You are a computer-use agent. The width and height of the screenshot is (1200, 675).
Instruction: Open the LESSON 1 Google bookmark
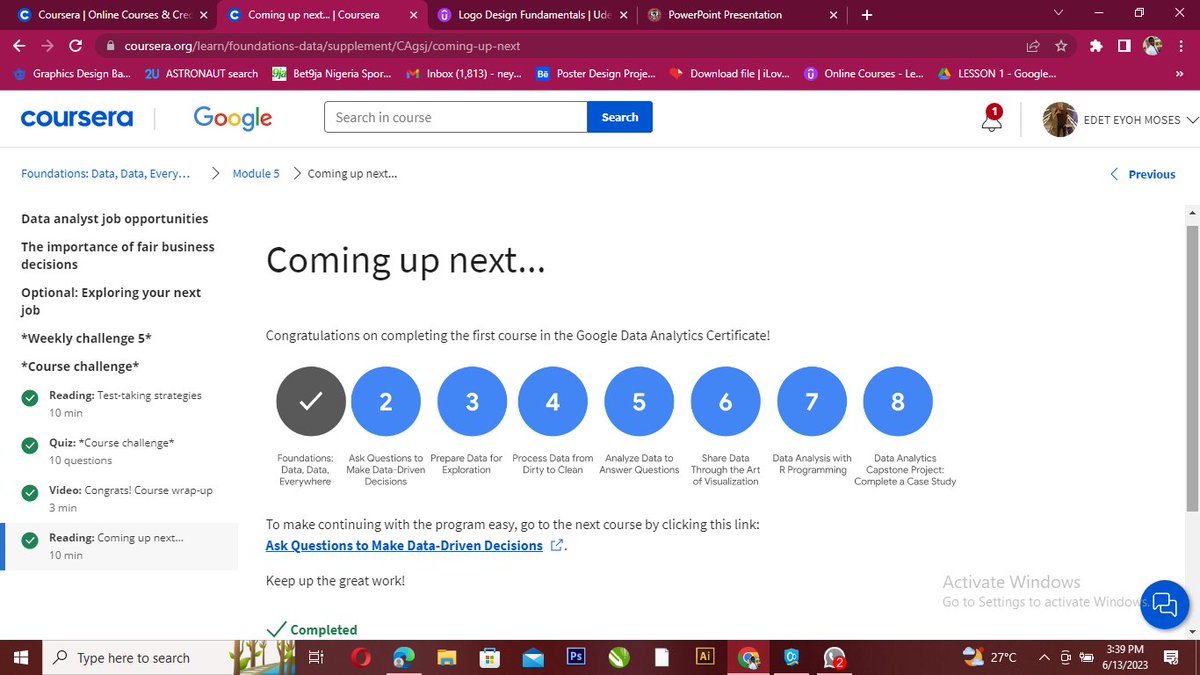[995, 73]
